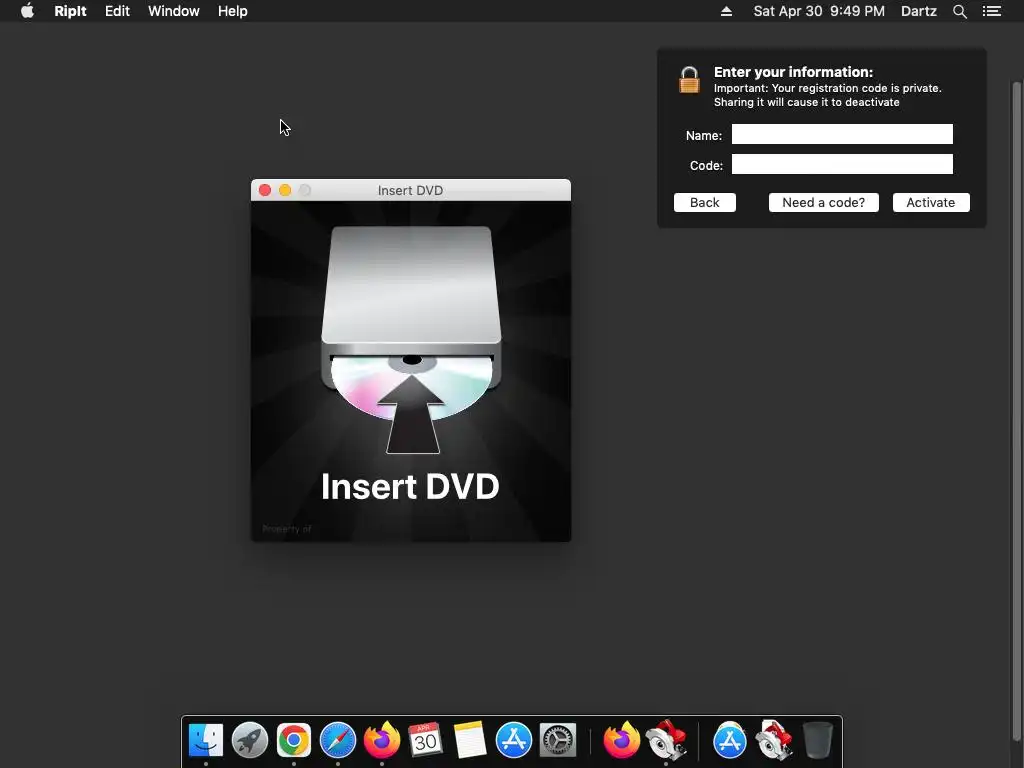Click "Sharing it will cause it to deactivate" text

coord(807,102)
